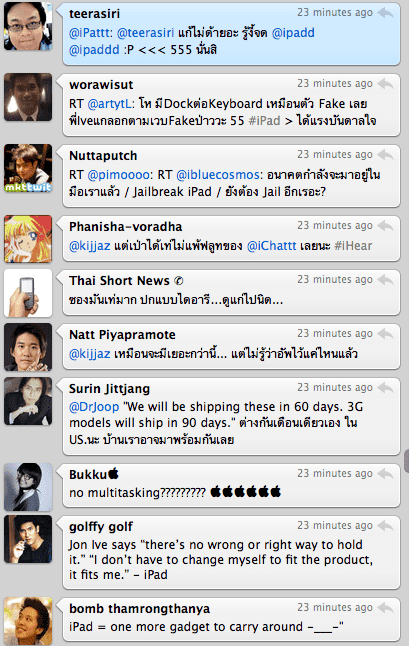Image resolution: width=409 pixels, height=646 pixels.
Task: Click reply arrow on Nuttaputch's tweet
Action: 386,155
